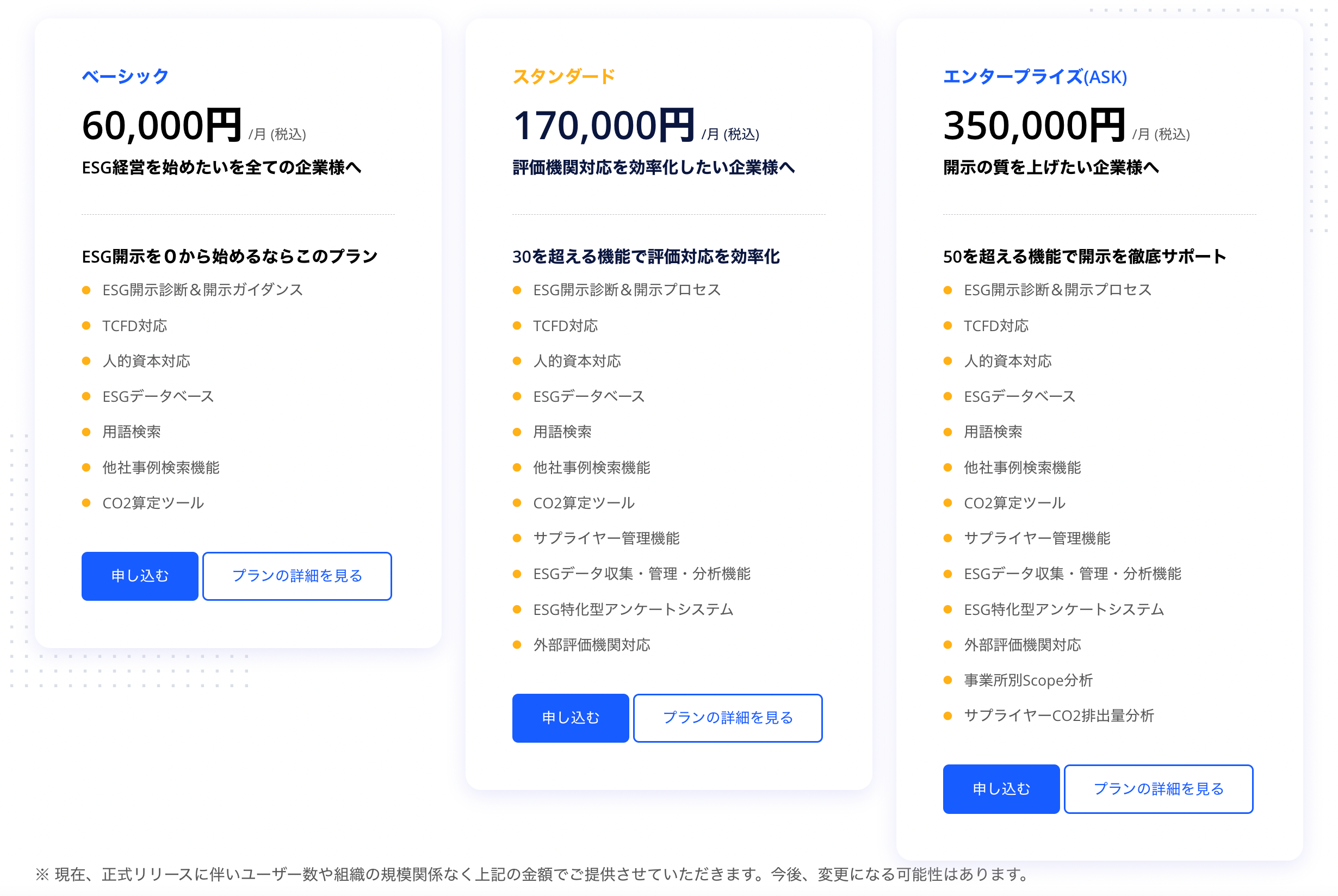The height and width of the screenshot is (896, 1338).
Task: Open プランの詳細を見る for the エンタープライズ plan
Action: [x=1158, y=788]
